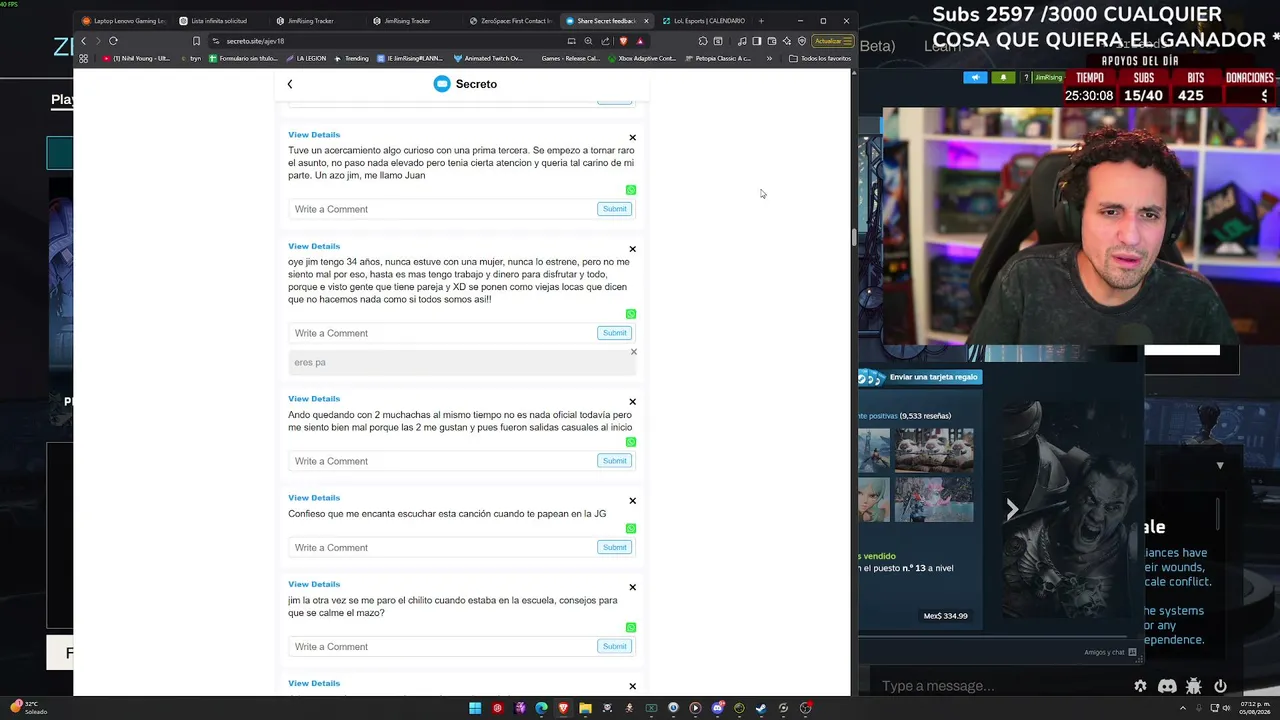Open the Trending bookmark

click(352, 59)
